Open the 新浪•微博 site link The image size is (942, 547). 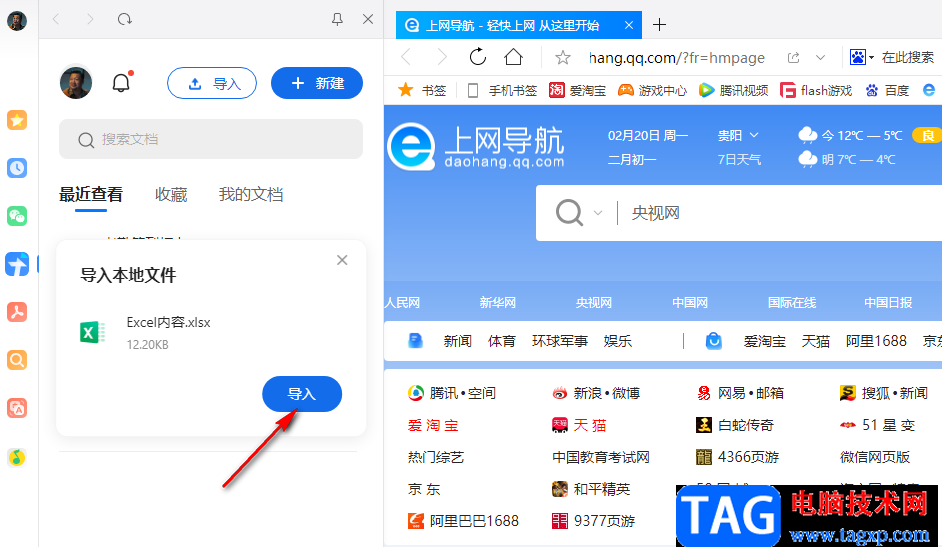596,393
